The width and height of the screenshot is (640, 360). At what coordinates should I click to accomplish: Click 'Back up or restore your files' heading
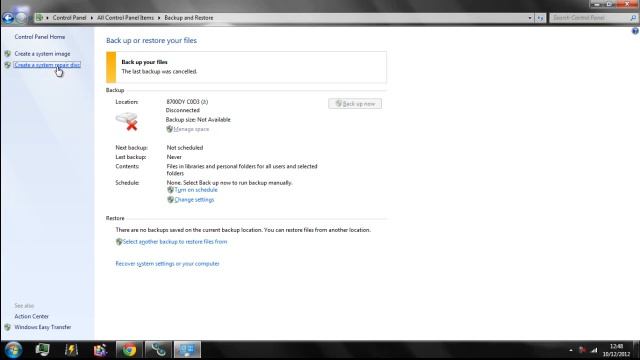pos(151,40)
